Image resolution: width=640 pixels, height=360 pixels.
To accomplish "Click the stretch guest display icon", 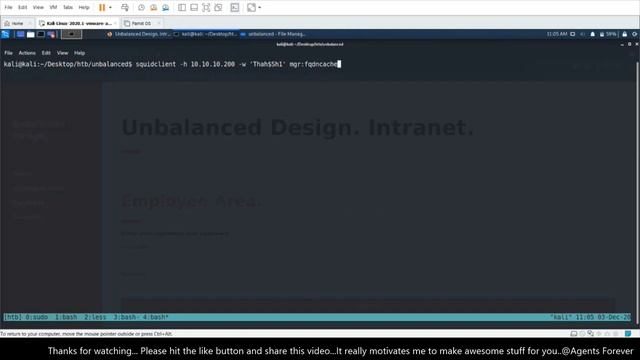I will pos(251,7).
